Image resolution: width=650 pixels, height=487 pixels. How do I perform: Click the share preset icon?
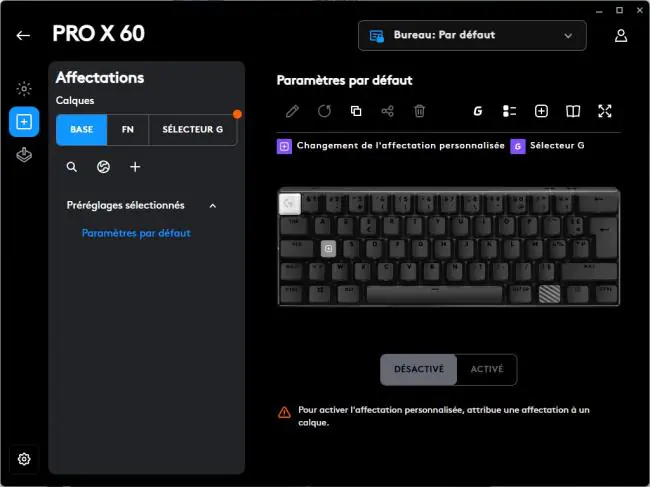tap(388, 111)
